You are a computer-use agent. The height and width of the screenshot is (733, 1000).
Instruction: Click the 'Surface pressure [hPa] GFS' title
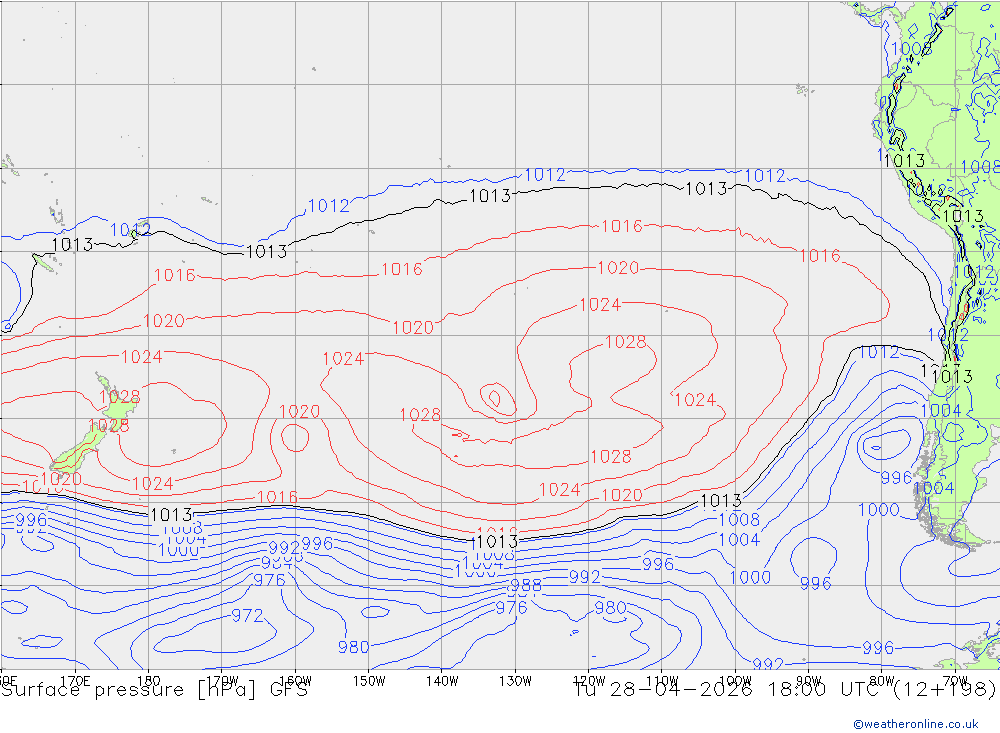[154, 690]
